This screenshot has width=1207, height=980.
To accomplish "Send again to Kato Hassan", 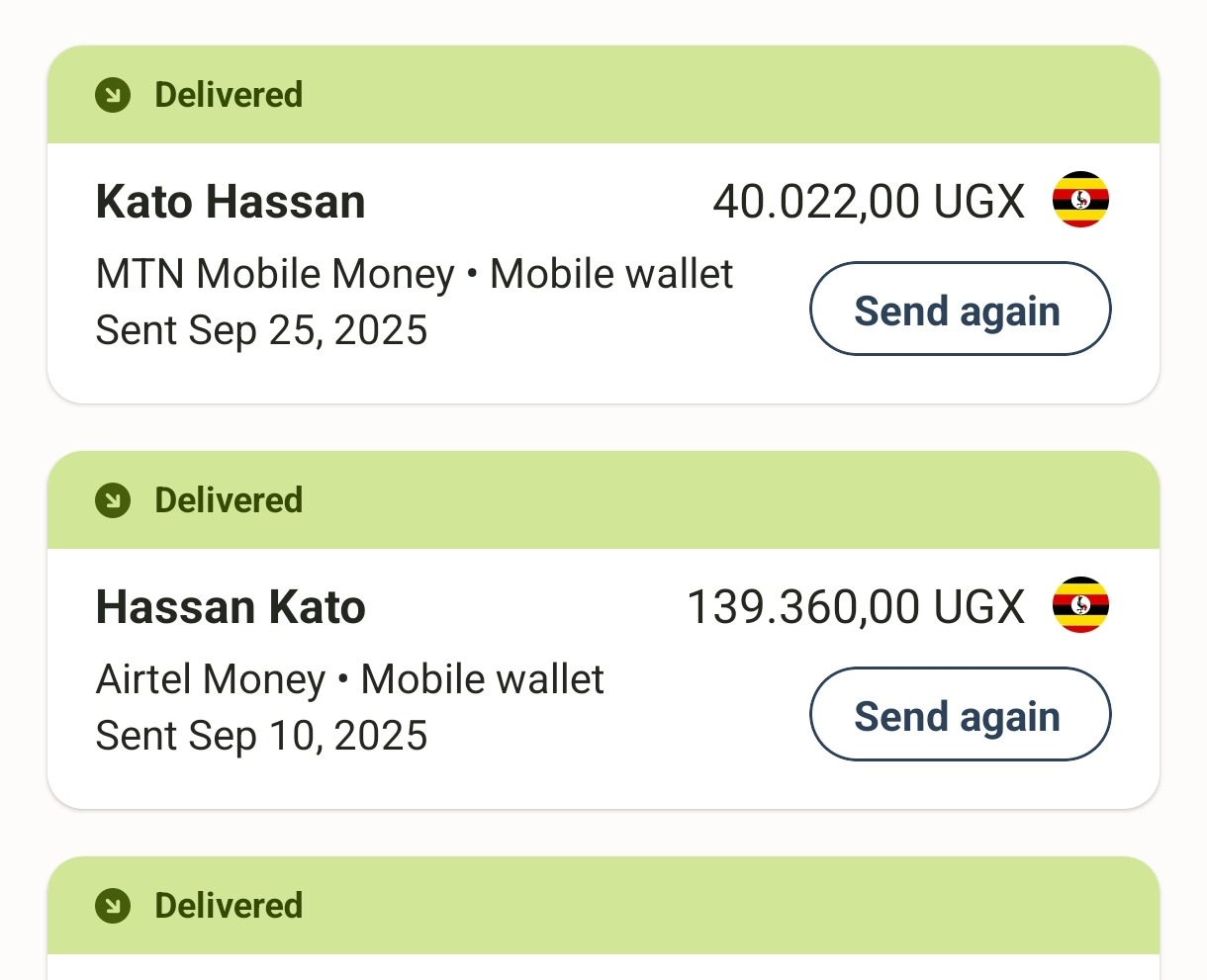I will (x=960, y=309).
